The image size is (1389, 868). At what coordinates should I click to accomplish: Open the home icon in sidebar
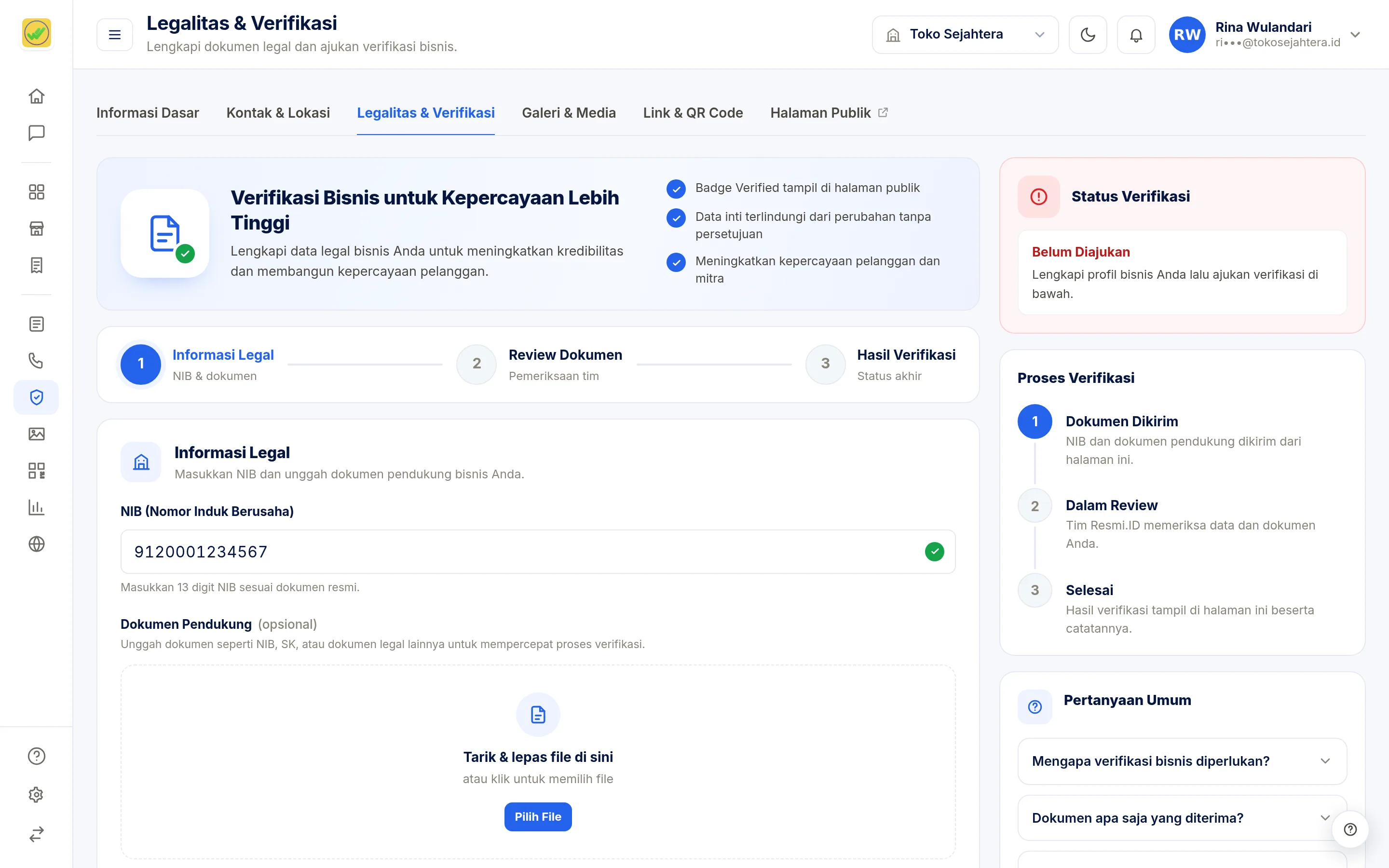coord(36,96)
